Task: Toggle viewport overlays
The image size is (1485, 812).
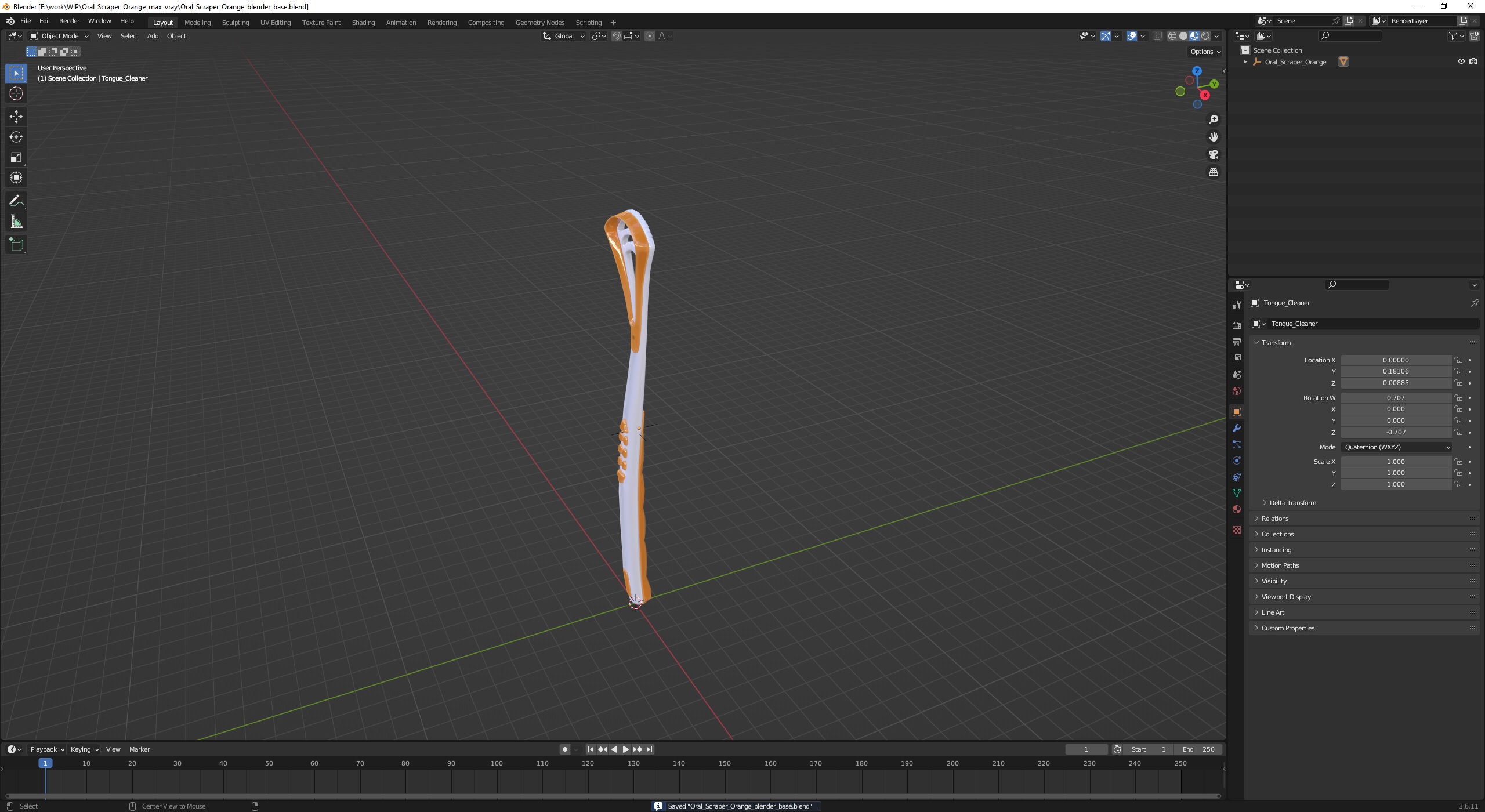Action: [1132, 36]
